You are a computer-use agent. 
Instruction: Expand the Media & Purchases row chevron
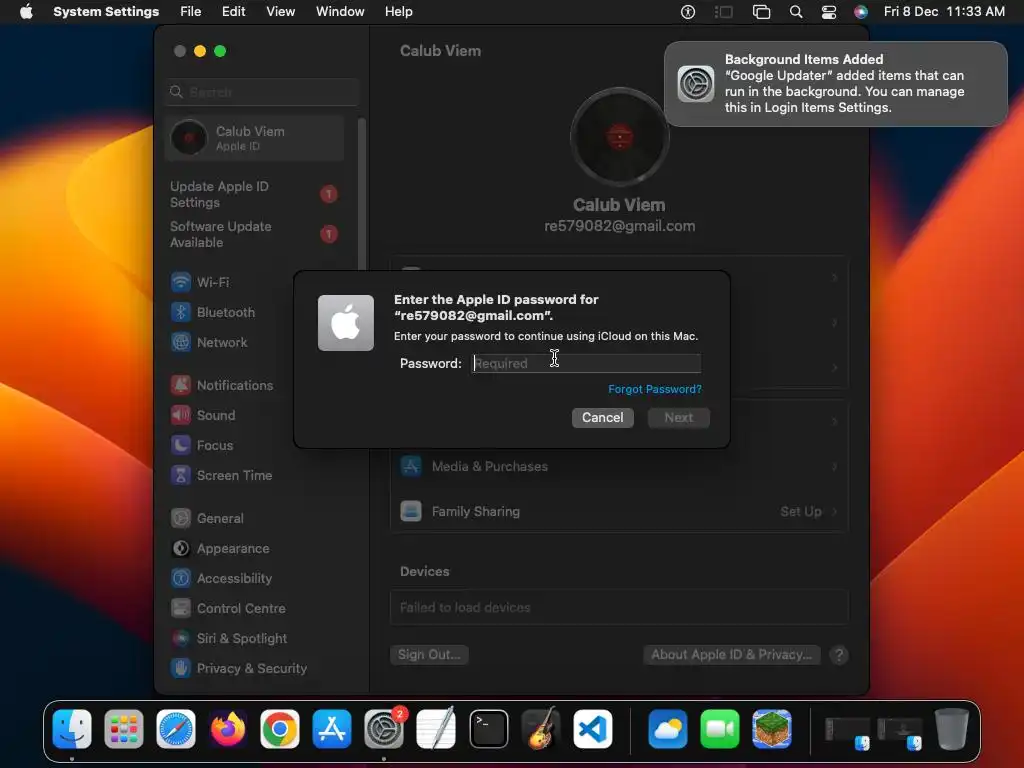click(835, 466)
